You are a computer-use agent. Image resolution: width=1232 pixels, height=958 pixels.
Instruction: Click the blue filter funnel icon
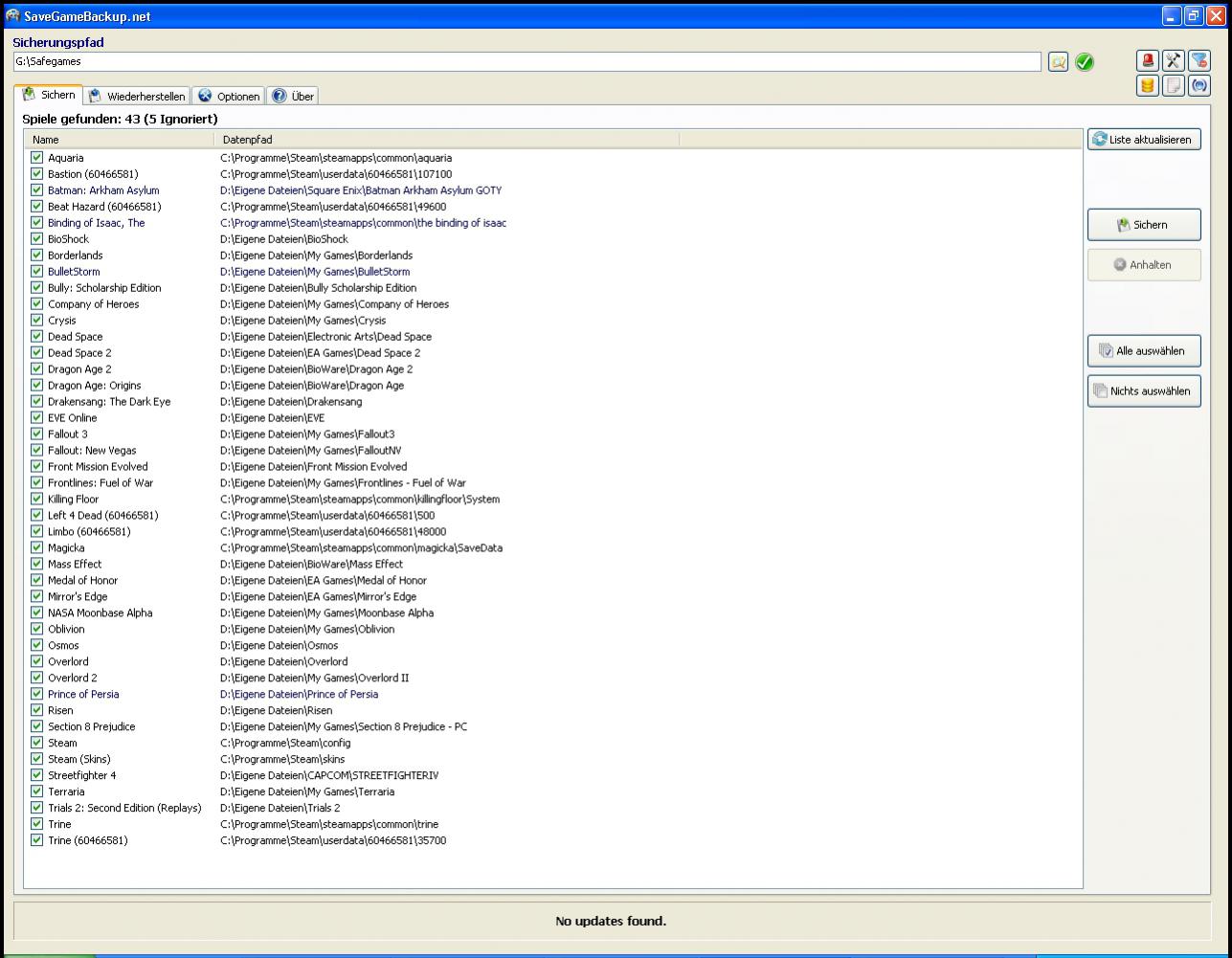click(1199, 60)
